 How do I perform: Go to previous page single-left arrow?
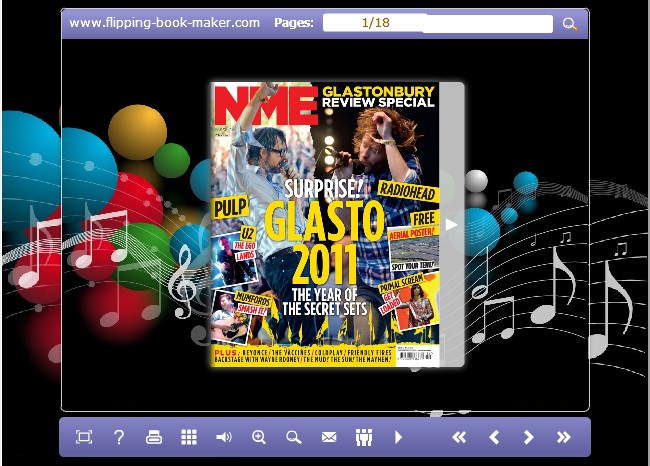point(494,437)
